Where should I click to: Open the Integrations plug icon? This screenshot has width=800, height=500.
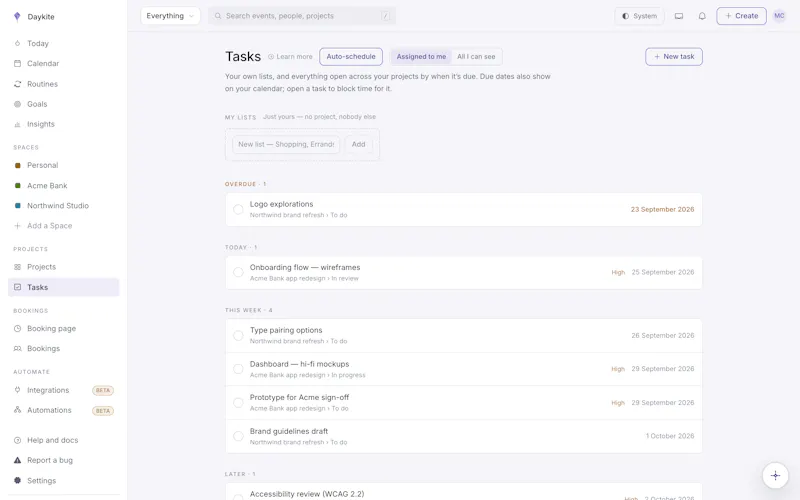(17, 390)
